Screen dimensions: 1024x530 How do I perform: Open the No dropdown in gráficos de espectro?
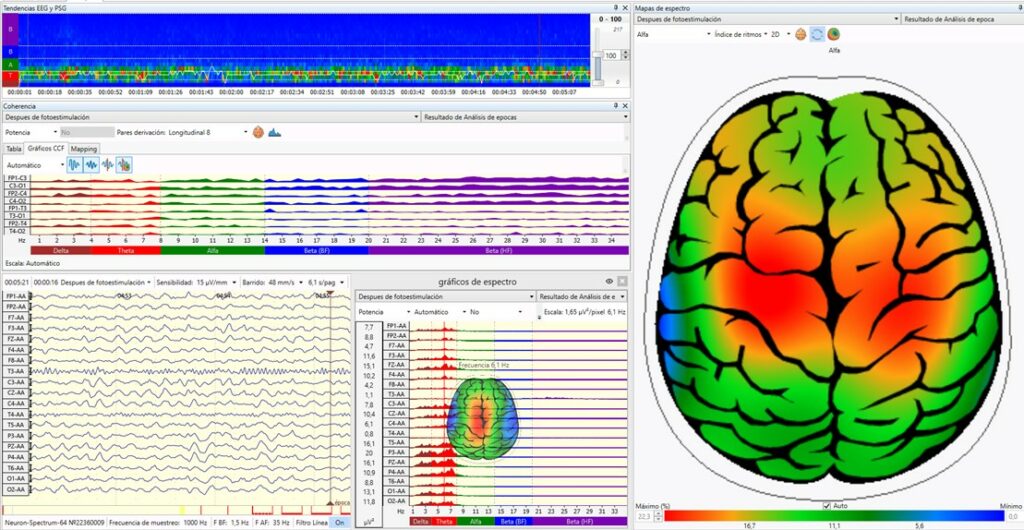tap(496, 312)
